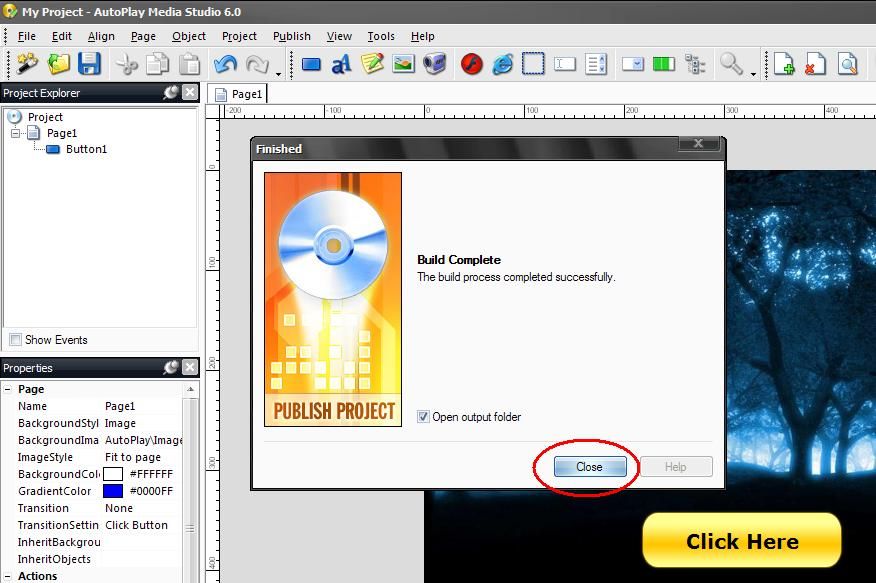Image resolution: width=876 pixels, height=583 pixels.
Task: Collapse the Page properties section
Action: click(8, 389)
